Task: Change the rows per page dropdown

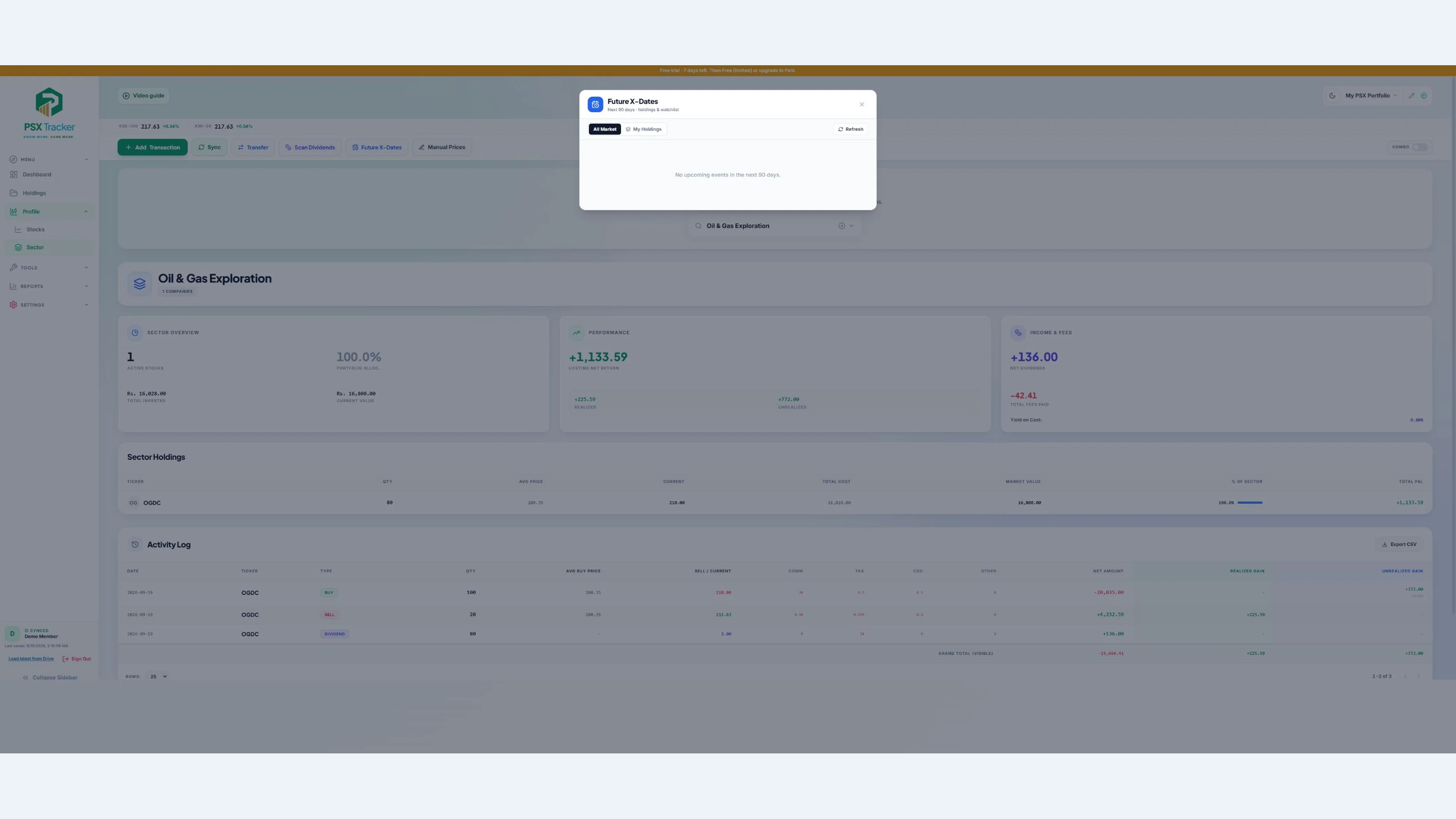Action: pyautogui.click(x=158, y=676)
